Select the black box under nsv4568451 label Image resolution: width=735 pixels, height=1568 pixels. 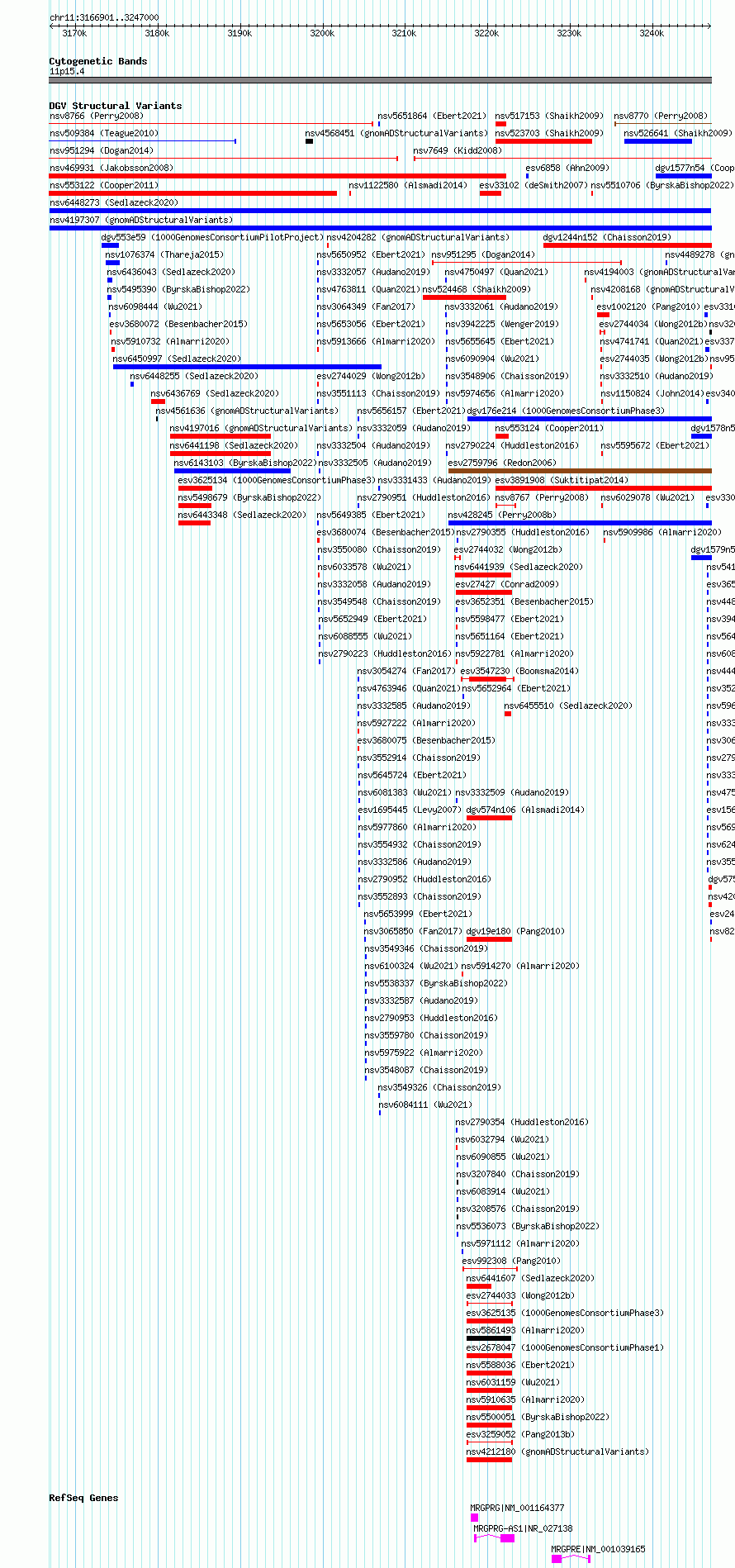pyautogui.click(x=309, y=141)
